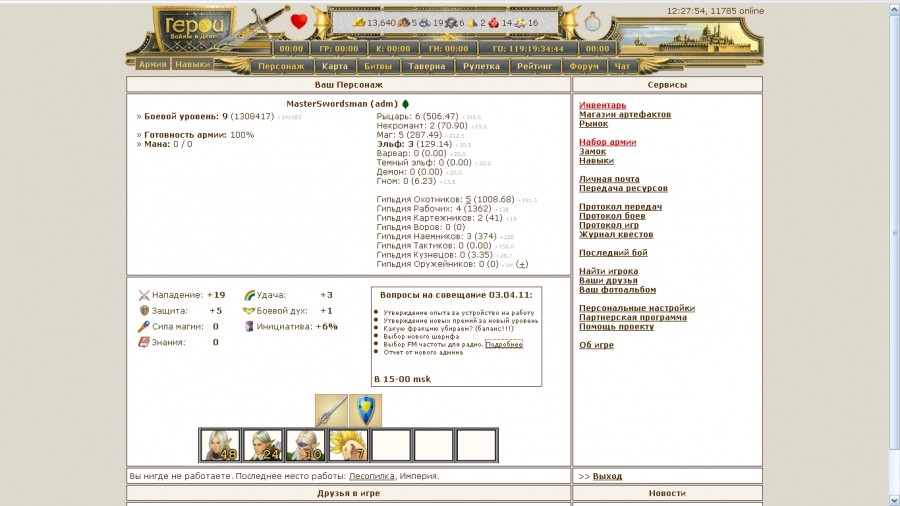Open the Армия tab
Screen dimensions: 900x506
click(x=152, y=64)
